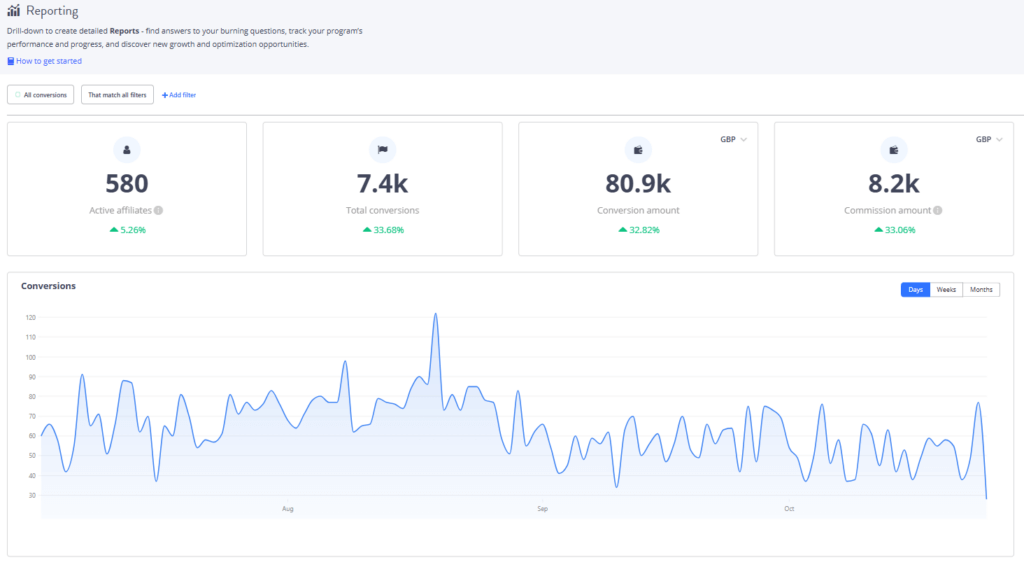1024x567 pixels.
Task: Click the Total conversions flag icon
Action: click(x=383, y=150)
